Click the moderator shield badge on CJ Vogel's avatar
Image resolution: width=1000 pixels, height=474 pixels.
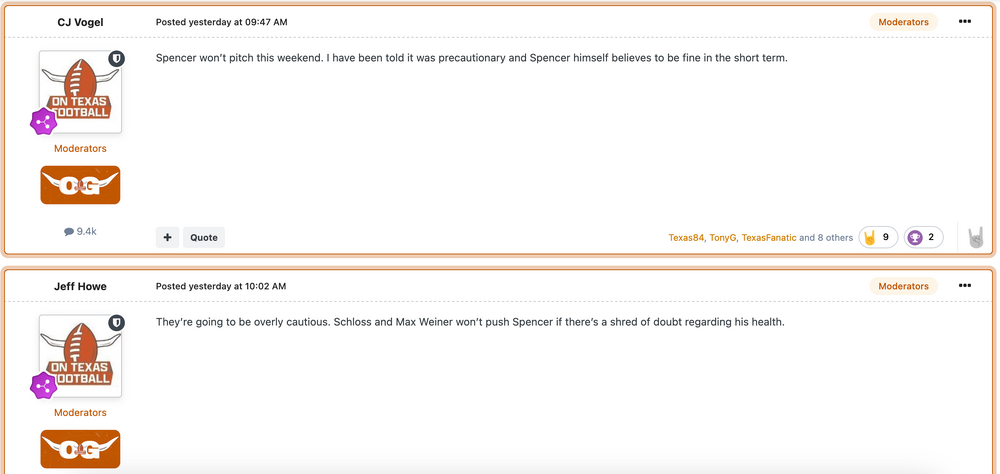pos(116,60)
